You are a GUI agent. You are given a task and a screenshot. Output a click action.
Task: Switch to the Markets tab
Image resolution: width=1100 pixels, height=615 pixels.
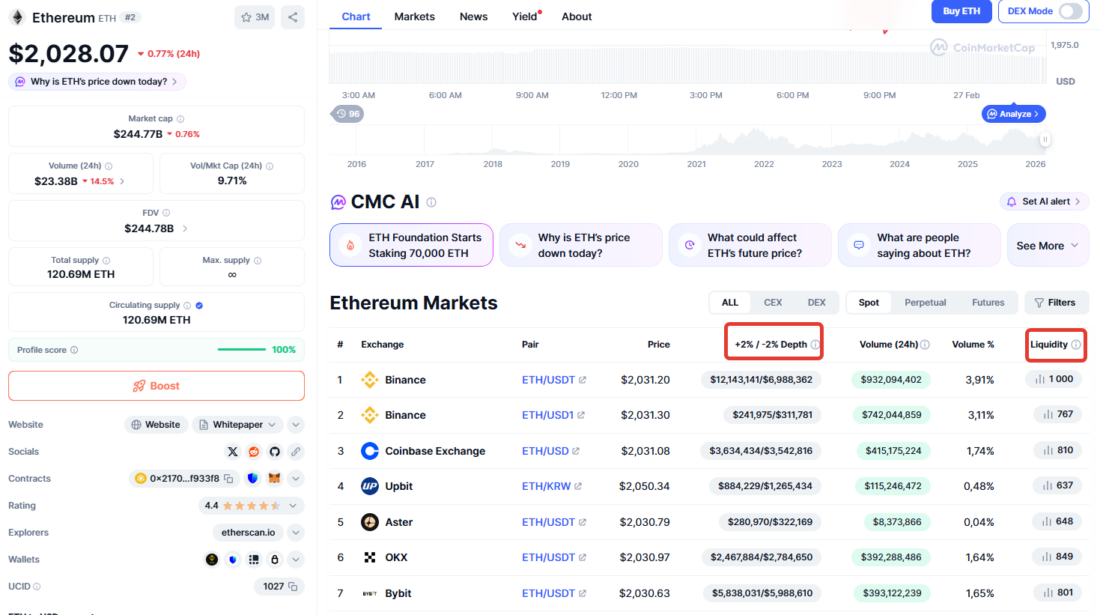pos(414,16)
